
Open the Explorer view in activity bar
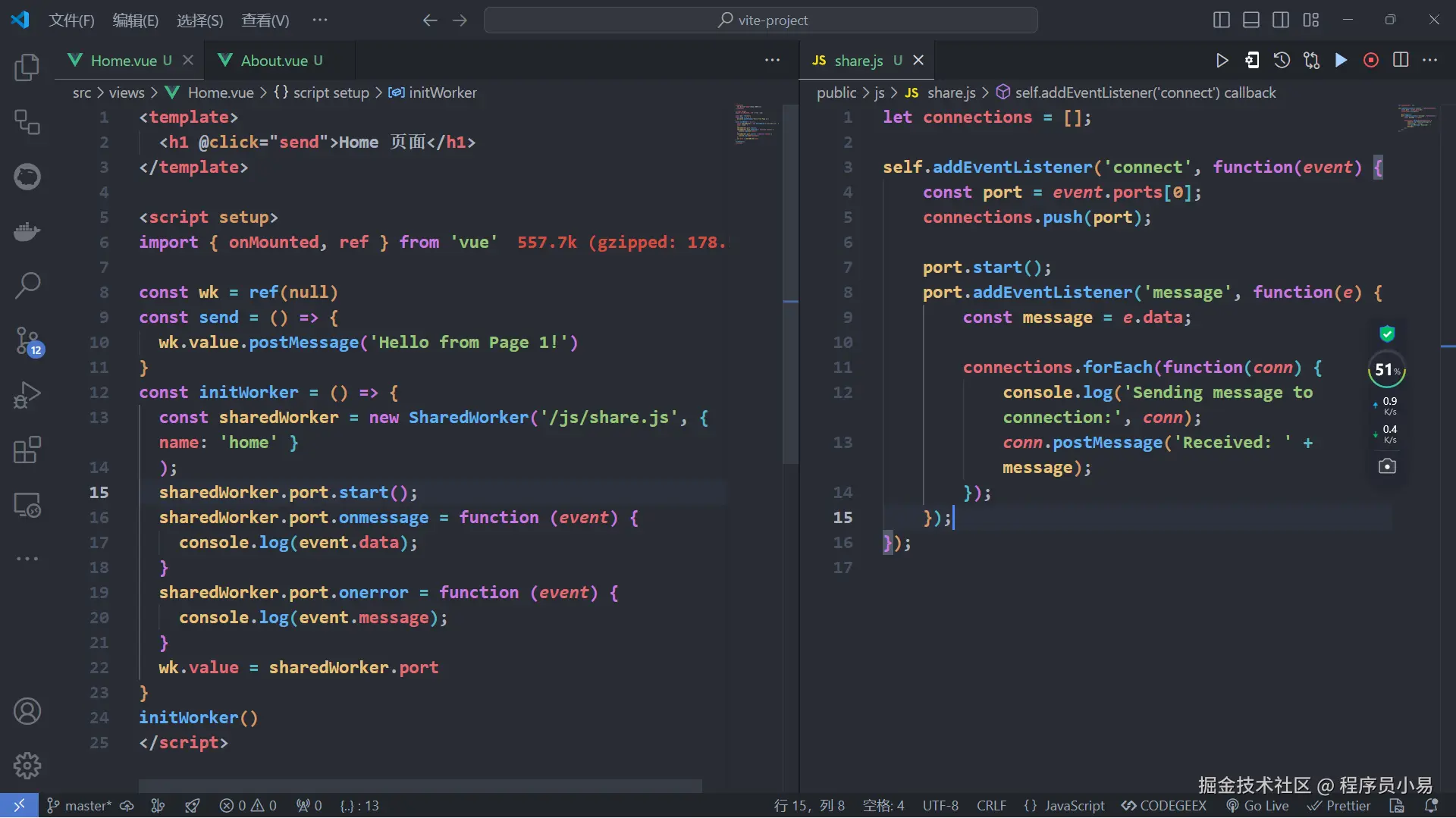coord(27,67)
